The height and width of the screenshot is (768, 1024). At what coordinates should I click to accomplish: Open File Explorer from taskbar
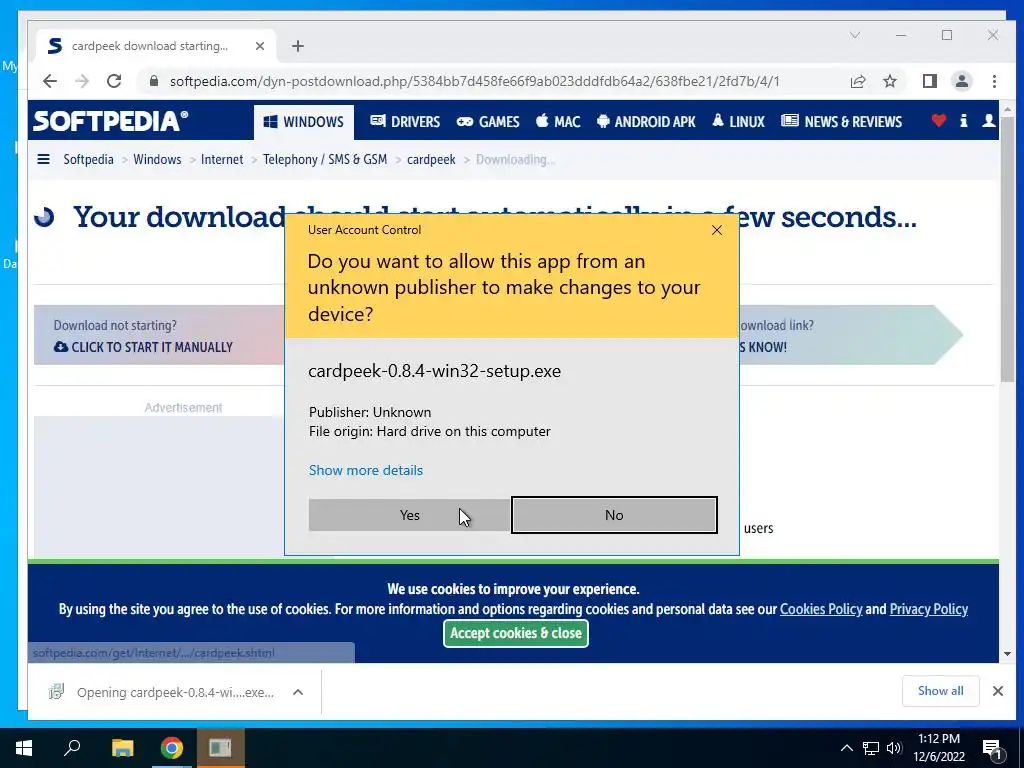click(122, 748)
